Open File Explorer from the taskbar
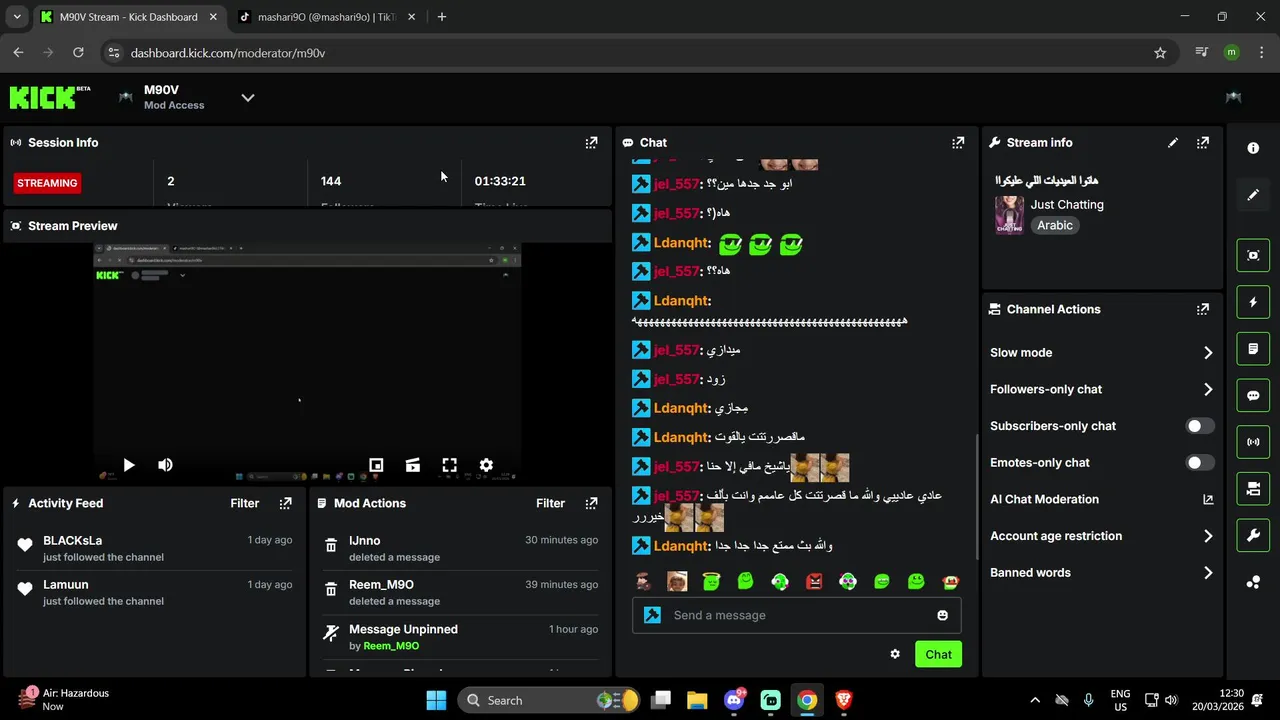The height and width of the screenshot is (720, 1280). coord(697,700)
